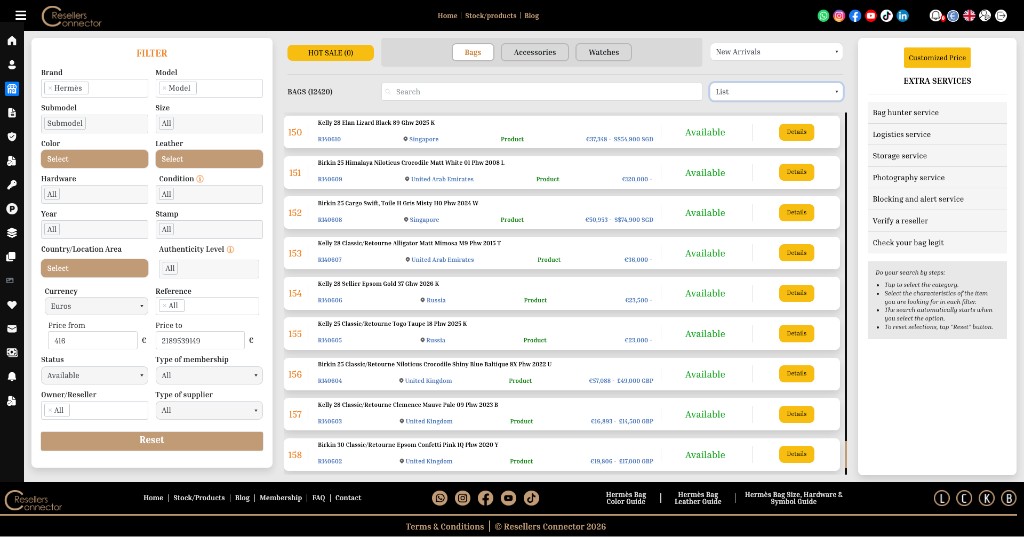
Task: Open the Status Available dropdown
Action: click(95, 375)
